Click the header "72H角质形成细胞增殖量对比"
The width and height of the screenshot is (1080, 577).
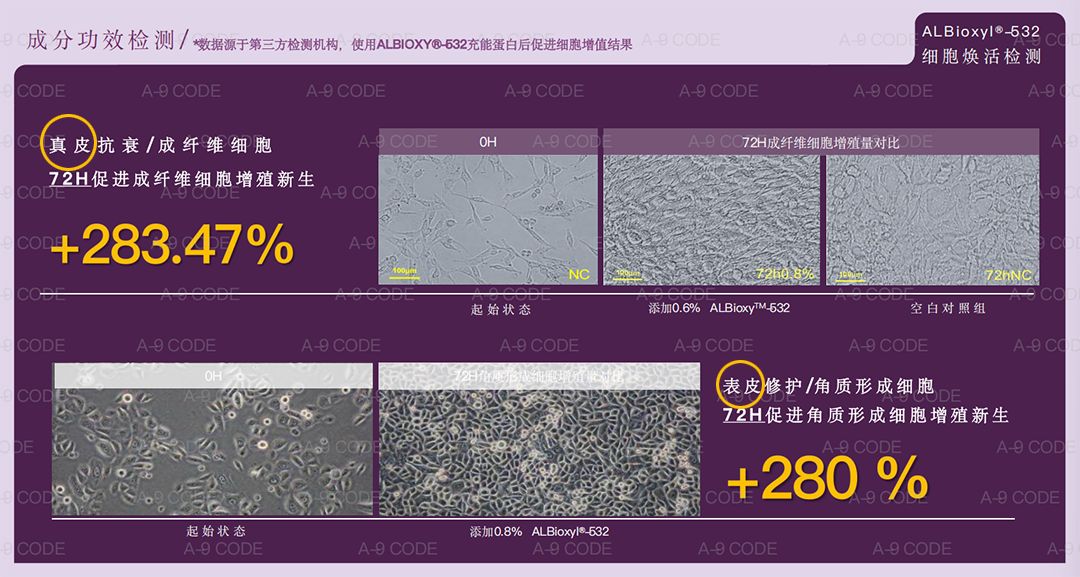coord(539,376)
